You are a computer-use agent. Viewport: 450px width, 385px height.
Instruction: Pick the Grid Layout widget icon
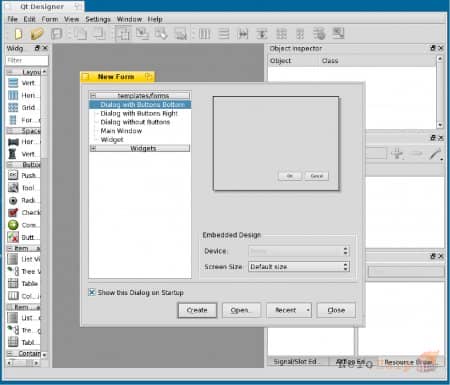click(13, 107)
